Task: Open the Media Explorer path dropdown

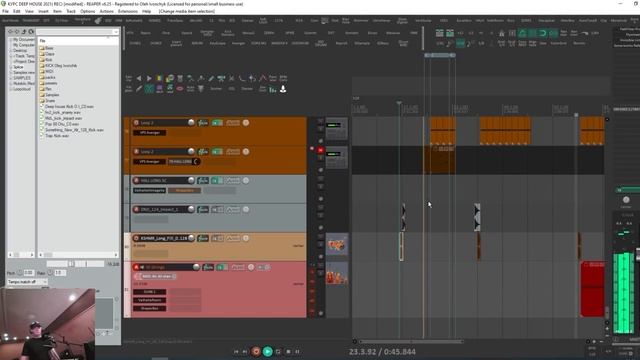Action: (116, 32)
